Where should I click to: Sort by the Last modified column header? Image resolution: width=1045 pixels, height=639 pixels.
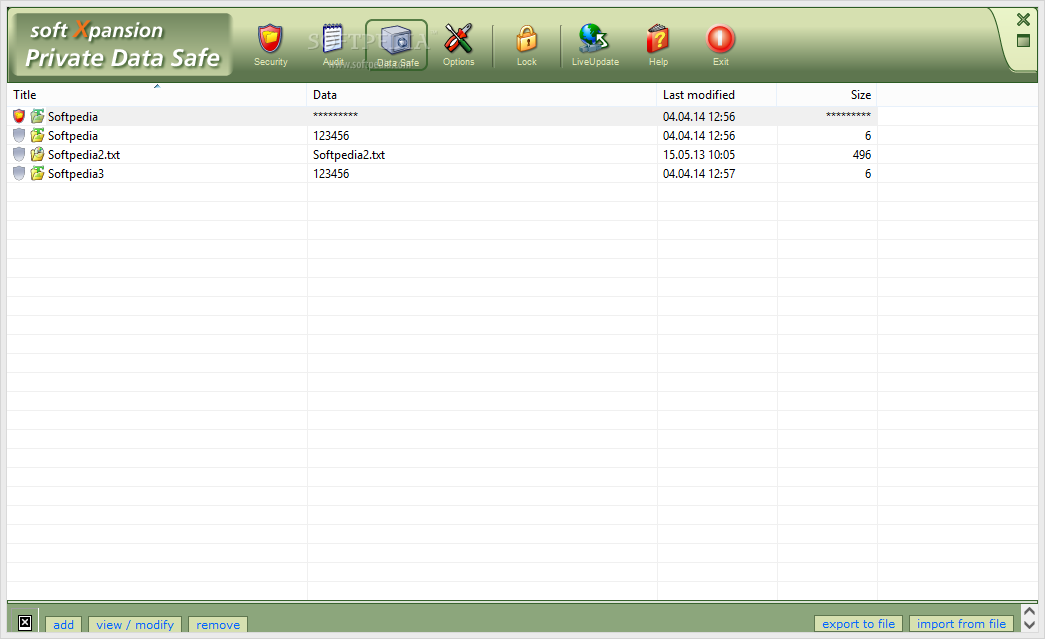pyautogui.click(x=716, y=95)
